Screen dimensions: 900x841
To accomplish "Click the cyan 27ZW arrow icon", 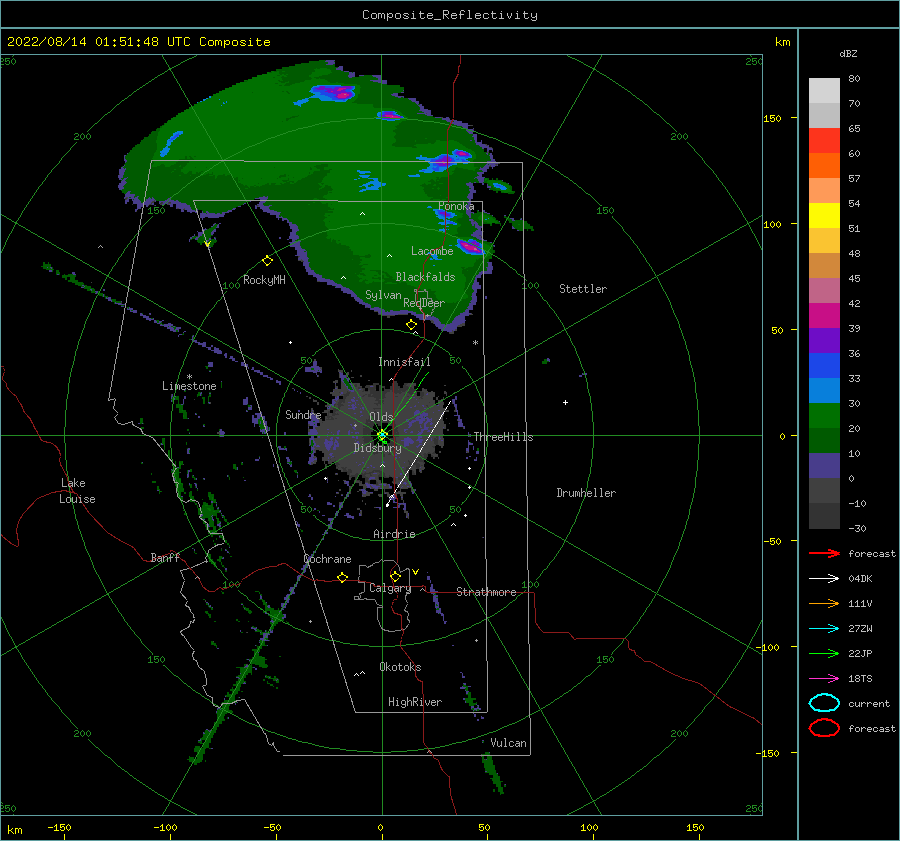I will pyautogui.click(x=824, y=629).
